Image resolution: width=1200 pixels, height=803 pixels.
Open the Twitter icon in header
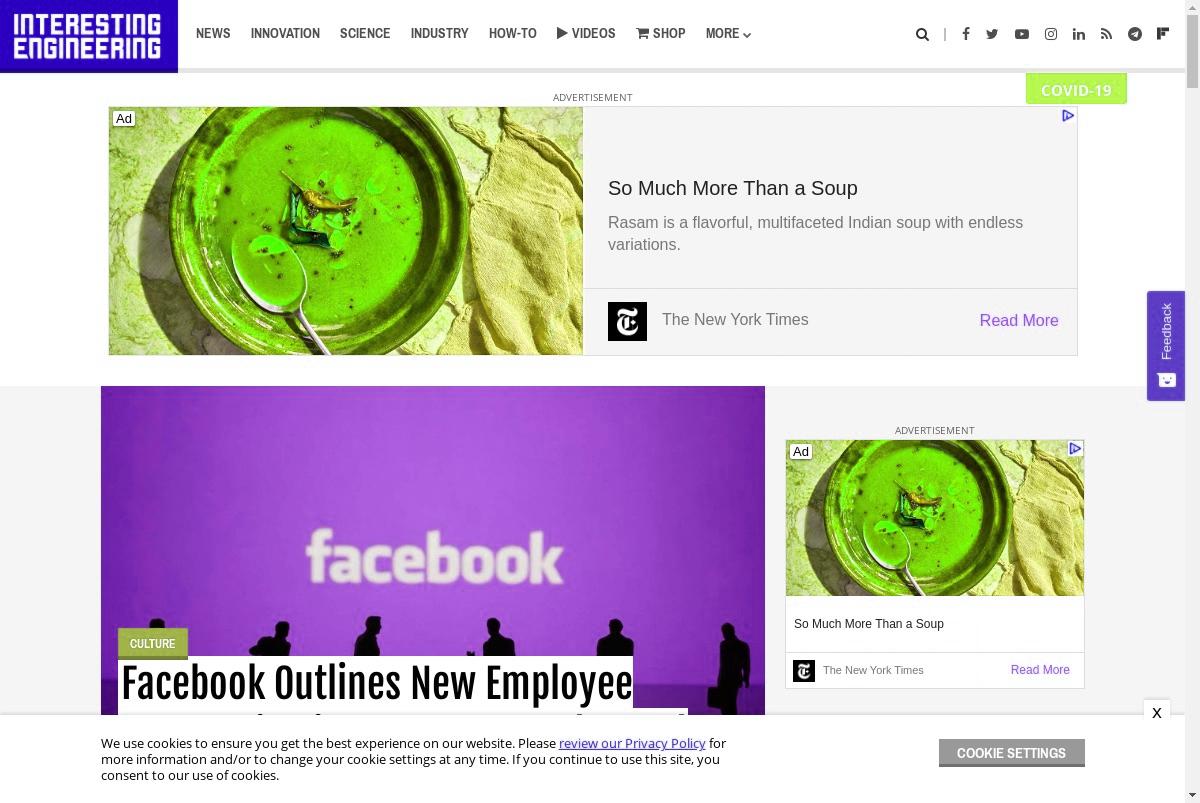[x=992, y=34]
